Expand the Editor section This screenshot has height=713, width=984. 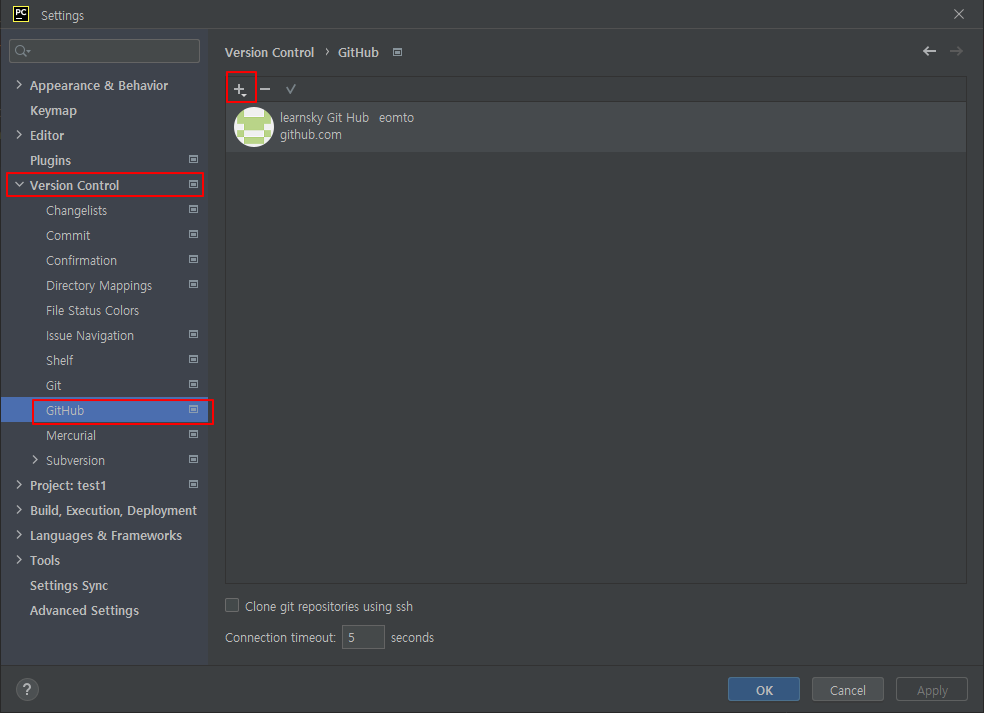tap(19, 135)
